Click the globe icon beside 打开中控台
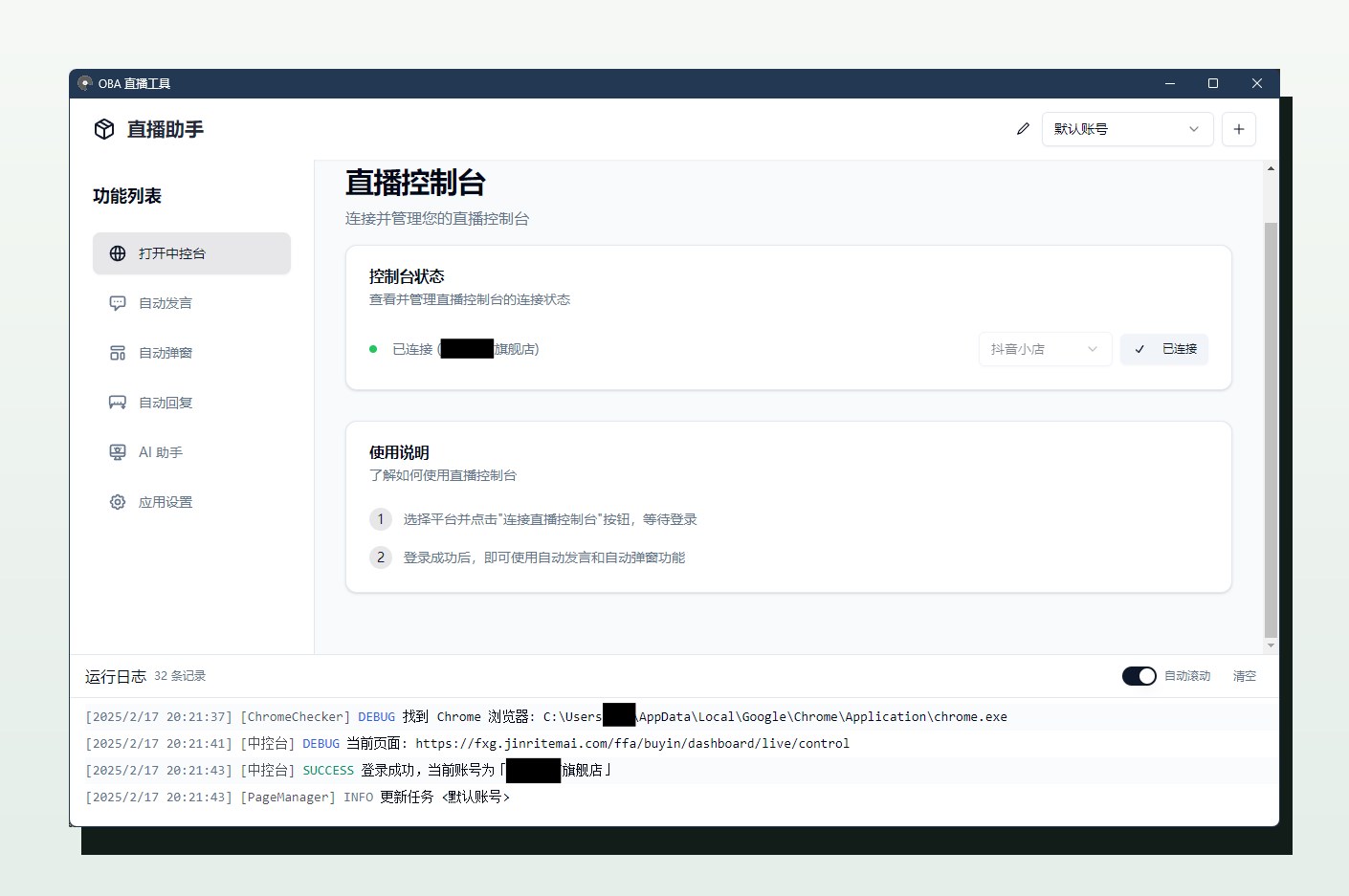Screen dimensions: 1349x896 point(118,253)
